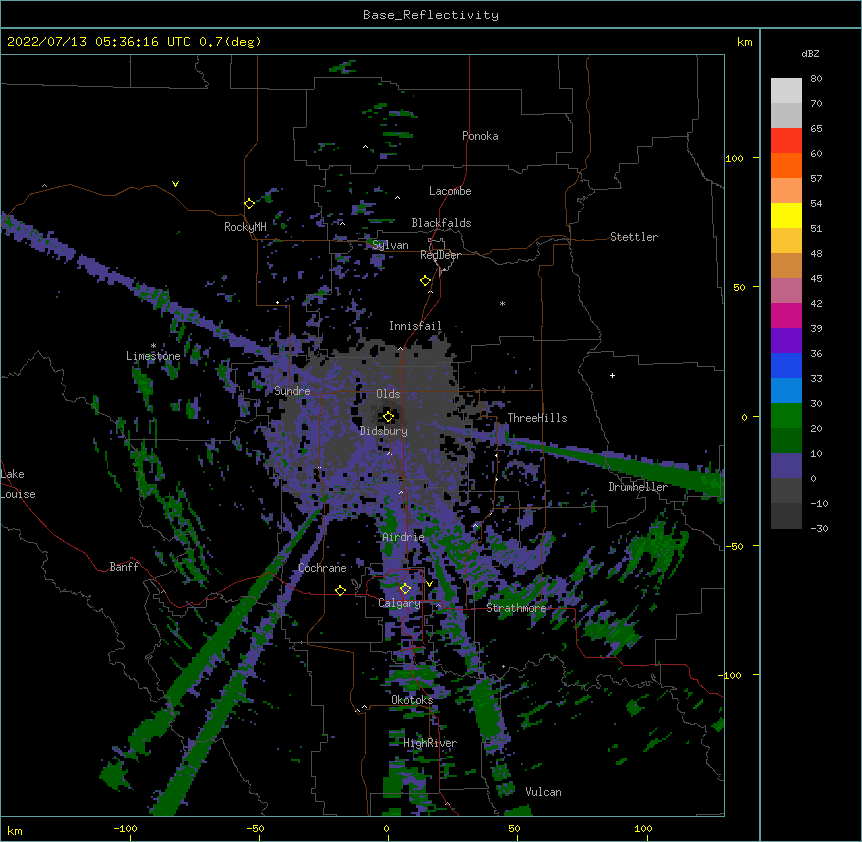Click the 50 tick on the horizontal axis

[514, 828]
